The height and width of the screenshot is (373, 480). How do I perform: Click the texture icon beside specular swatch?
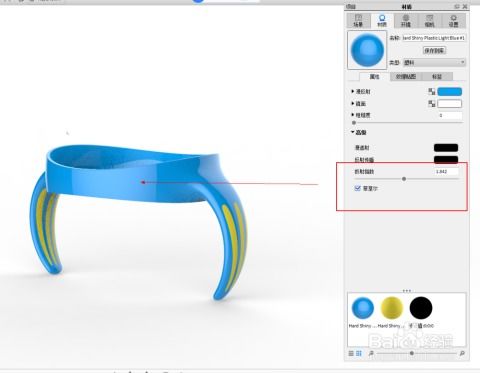coord(432,104)
